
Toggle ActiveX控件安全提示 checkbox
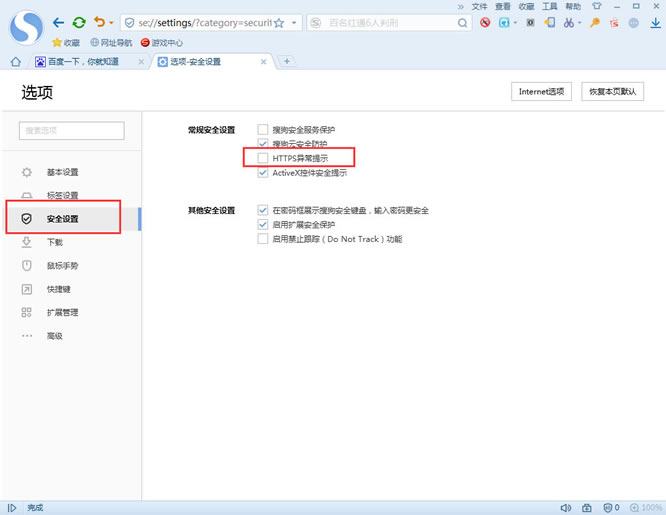click(263, 173)
